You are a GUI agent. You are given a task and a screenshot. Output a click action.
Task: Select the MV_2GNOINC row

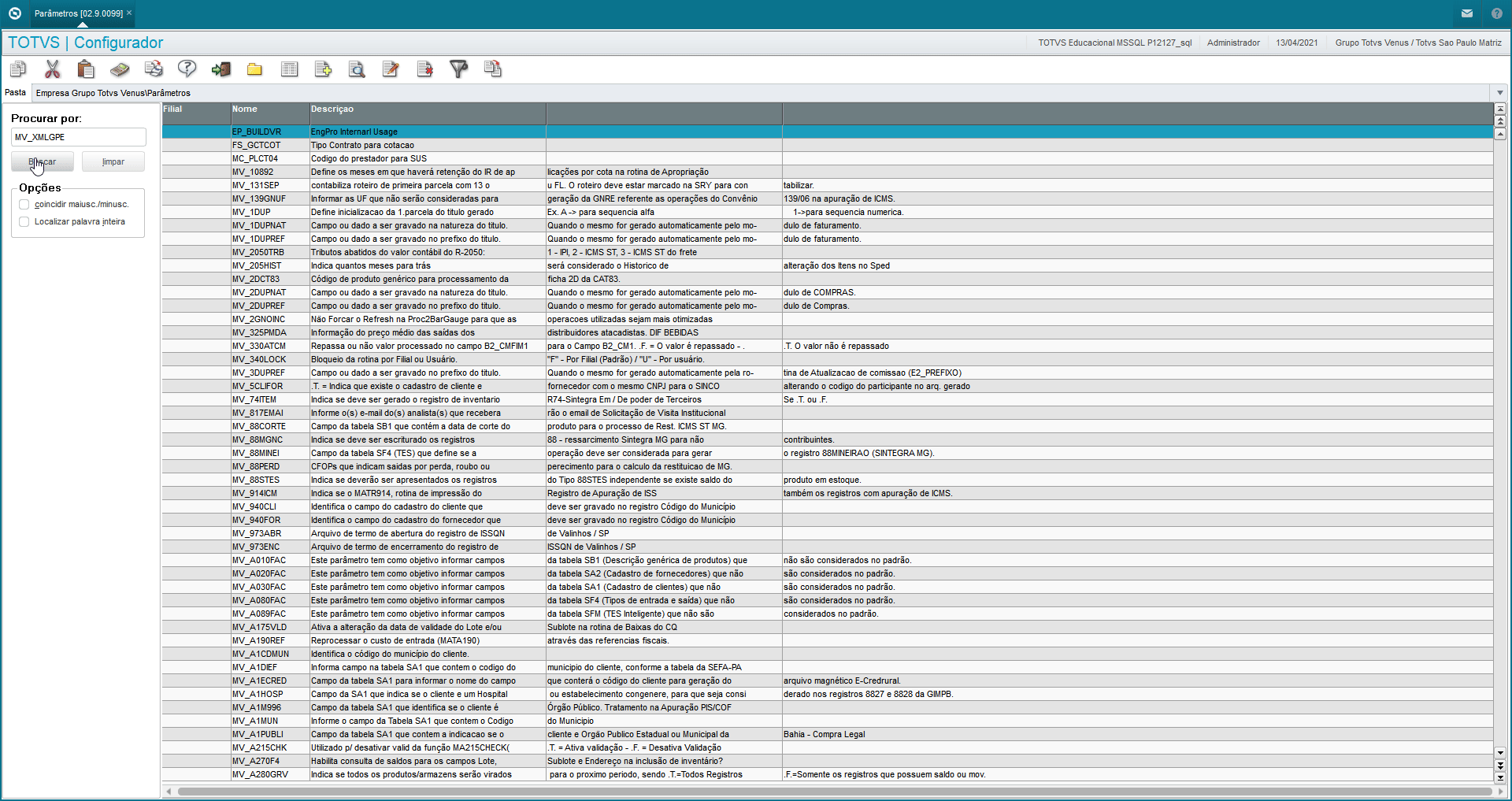coord(828,320)
